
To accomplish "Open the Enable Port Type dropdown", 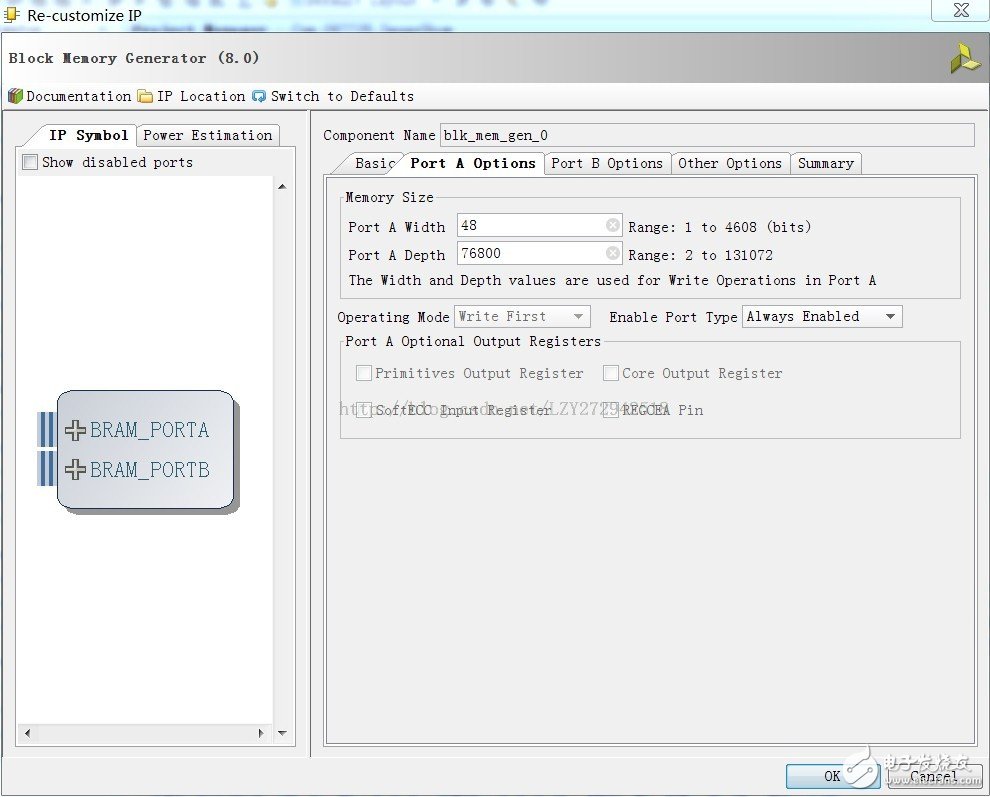I will click(x=821, y=317).
